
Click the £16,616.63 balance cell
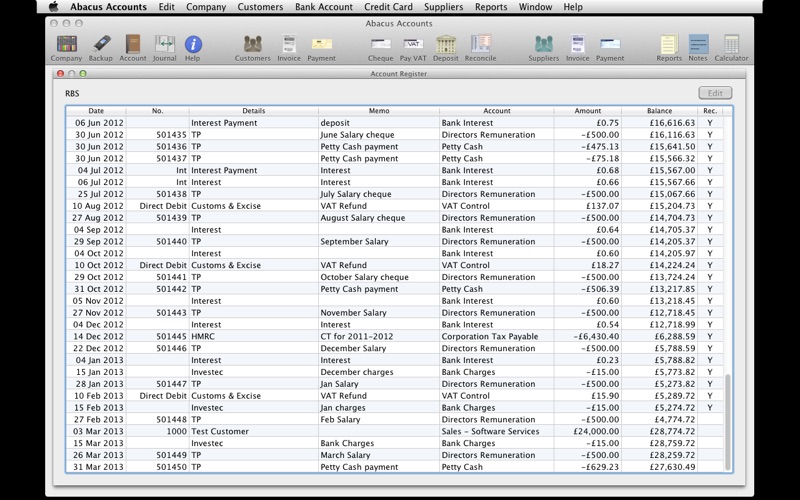coord(659,122)
